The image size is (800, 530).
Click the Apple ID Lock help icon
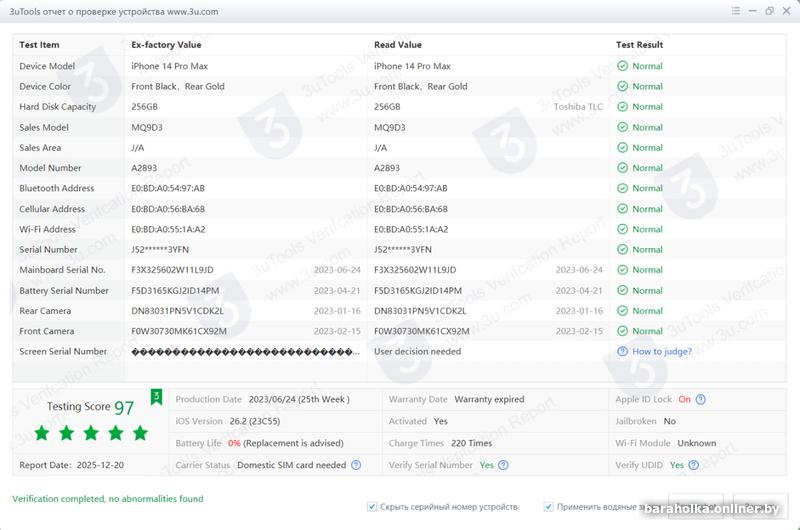tap(700, 399)
